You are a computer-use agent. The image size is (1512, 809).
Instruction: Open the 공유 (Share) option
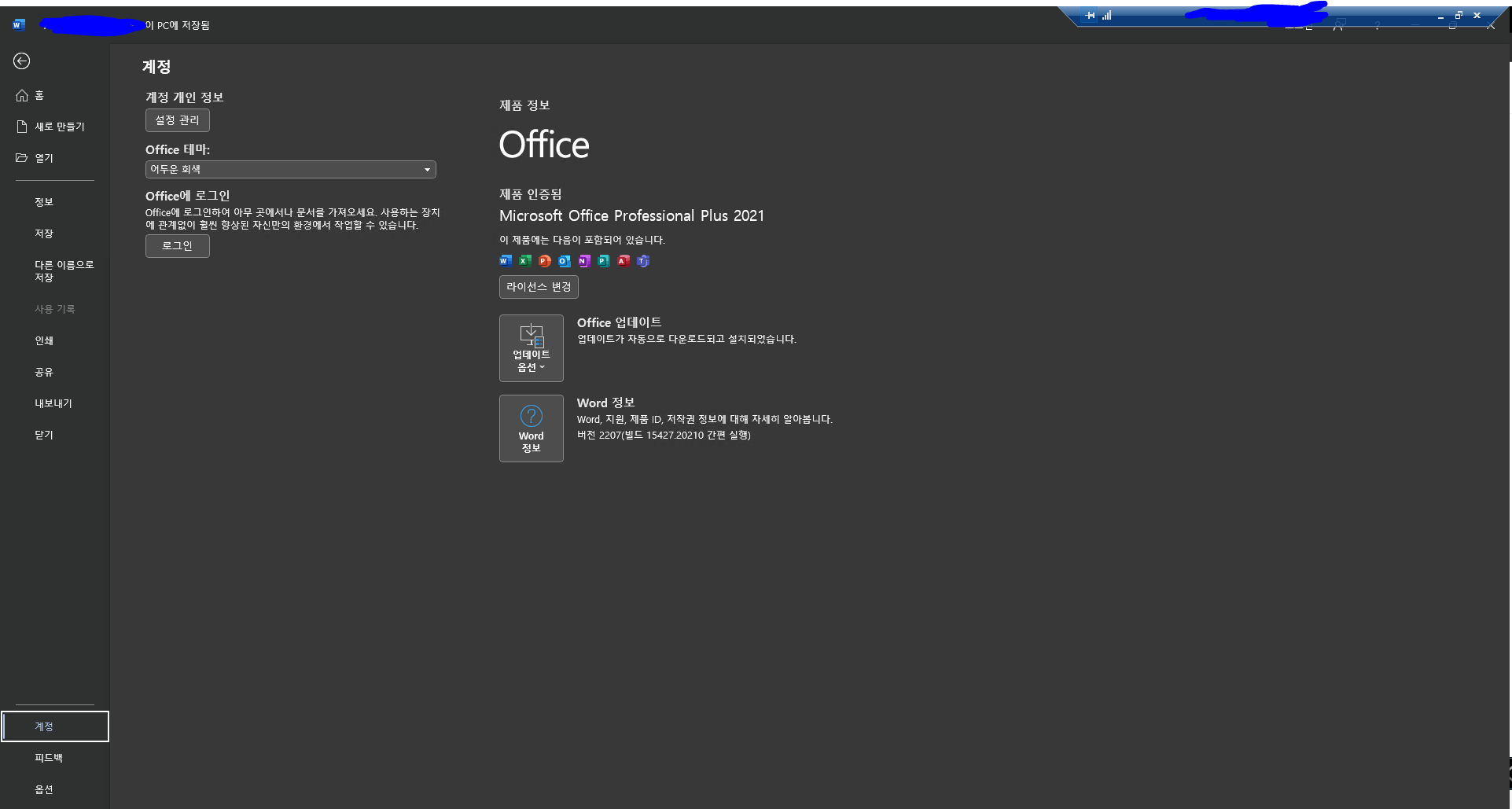[55, 372]
